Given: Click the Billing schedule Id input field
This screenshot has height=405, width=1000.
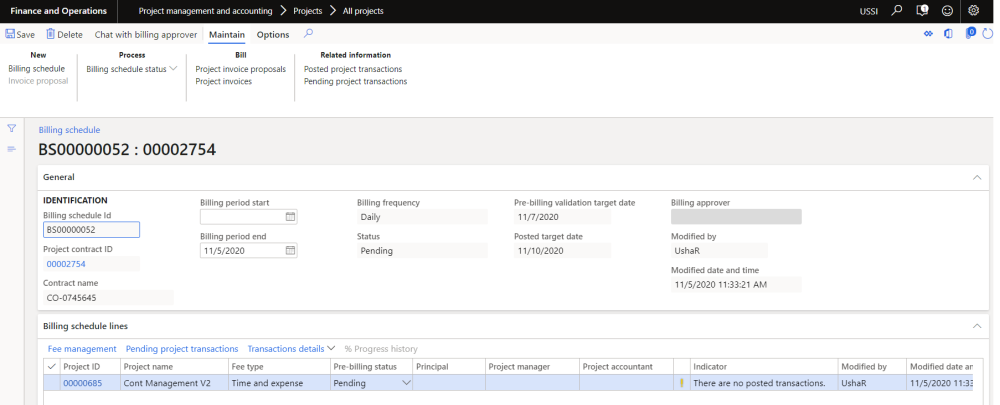Looking at the screenshot, I should pyautogui.click(x=91, y=229).
